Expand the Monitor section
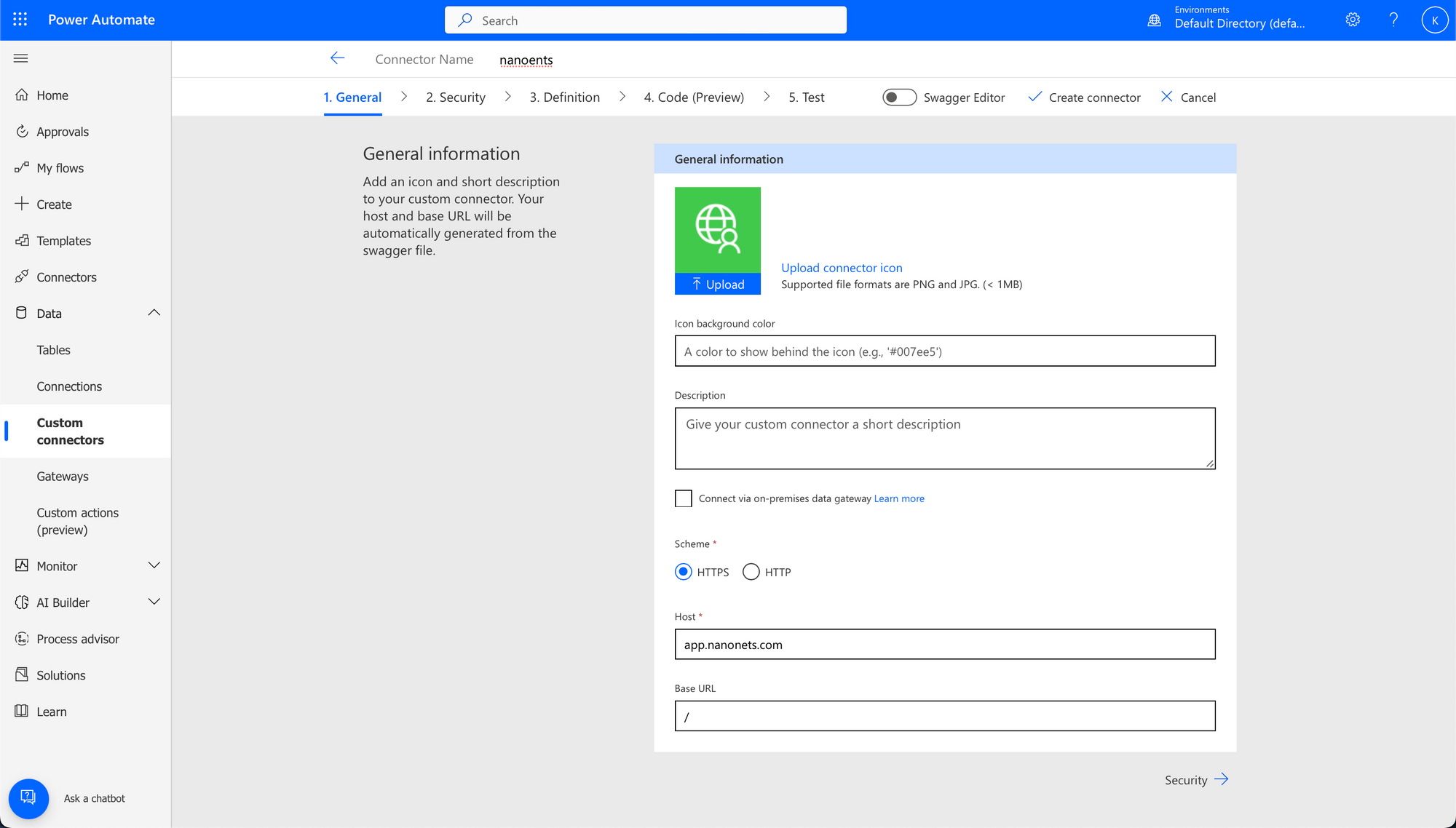The image size is (1456, 828). pos(154,565)
